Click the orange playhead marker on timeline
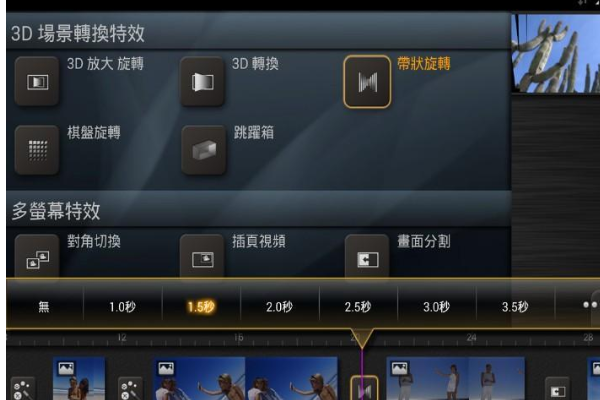 [362, 338]
